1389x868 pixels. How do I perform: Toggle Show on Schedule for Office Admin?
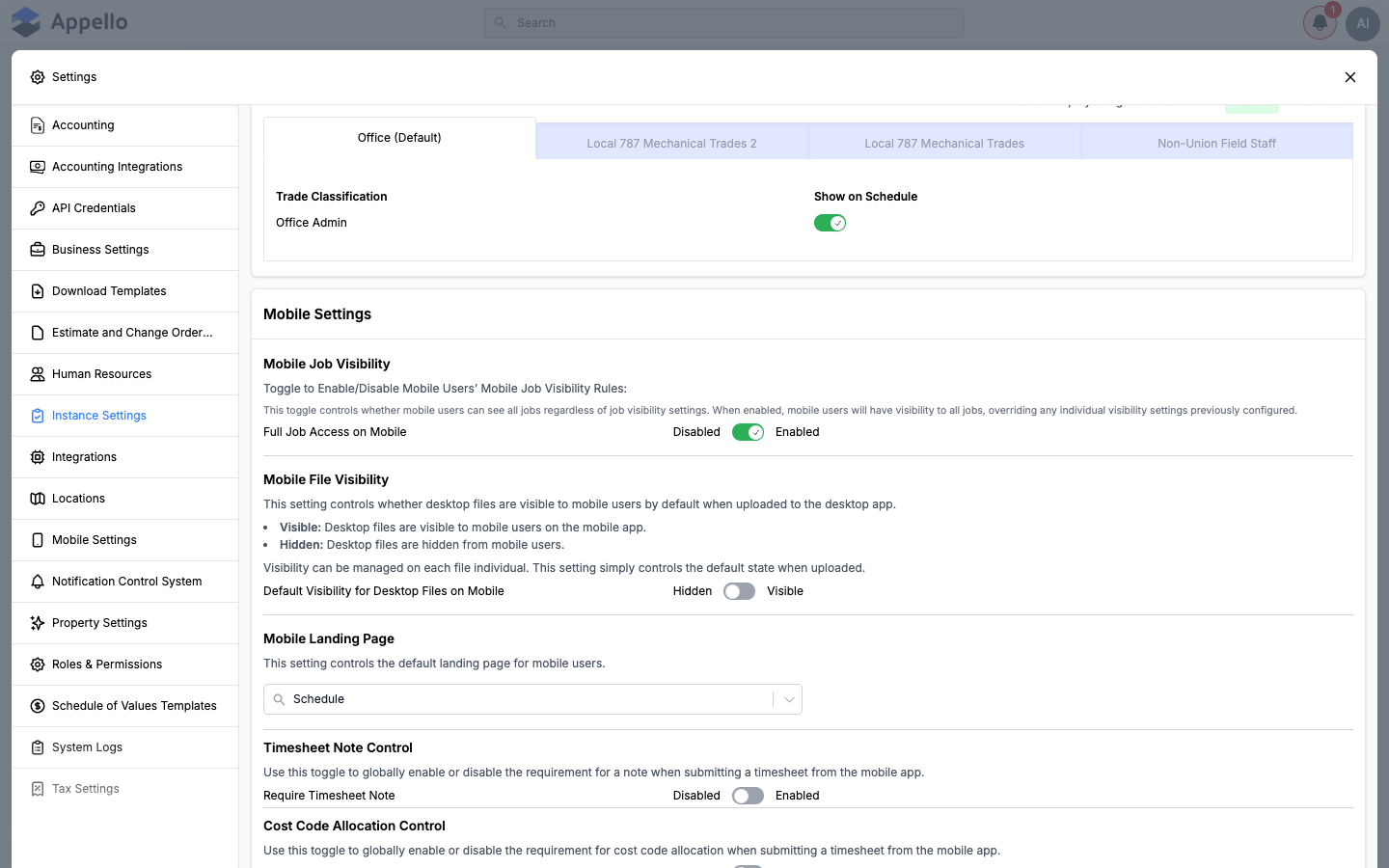(830, 223)
